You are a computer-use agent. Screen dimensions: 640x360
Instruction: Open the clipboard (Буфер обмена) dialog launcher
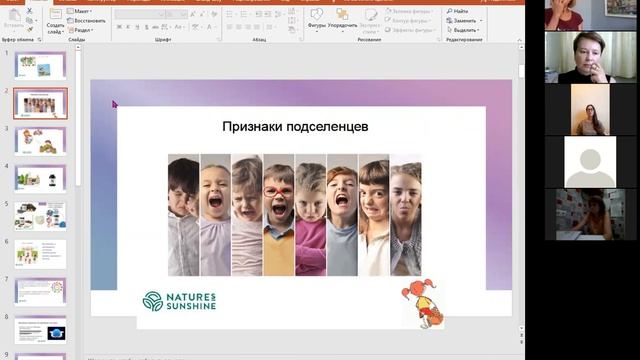tap(40, 40)
